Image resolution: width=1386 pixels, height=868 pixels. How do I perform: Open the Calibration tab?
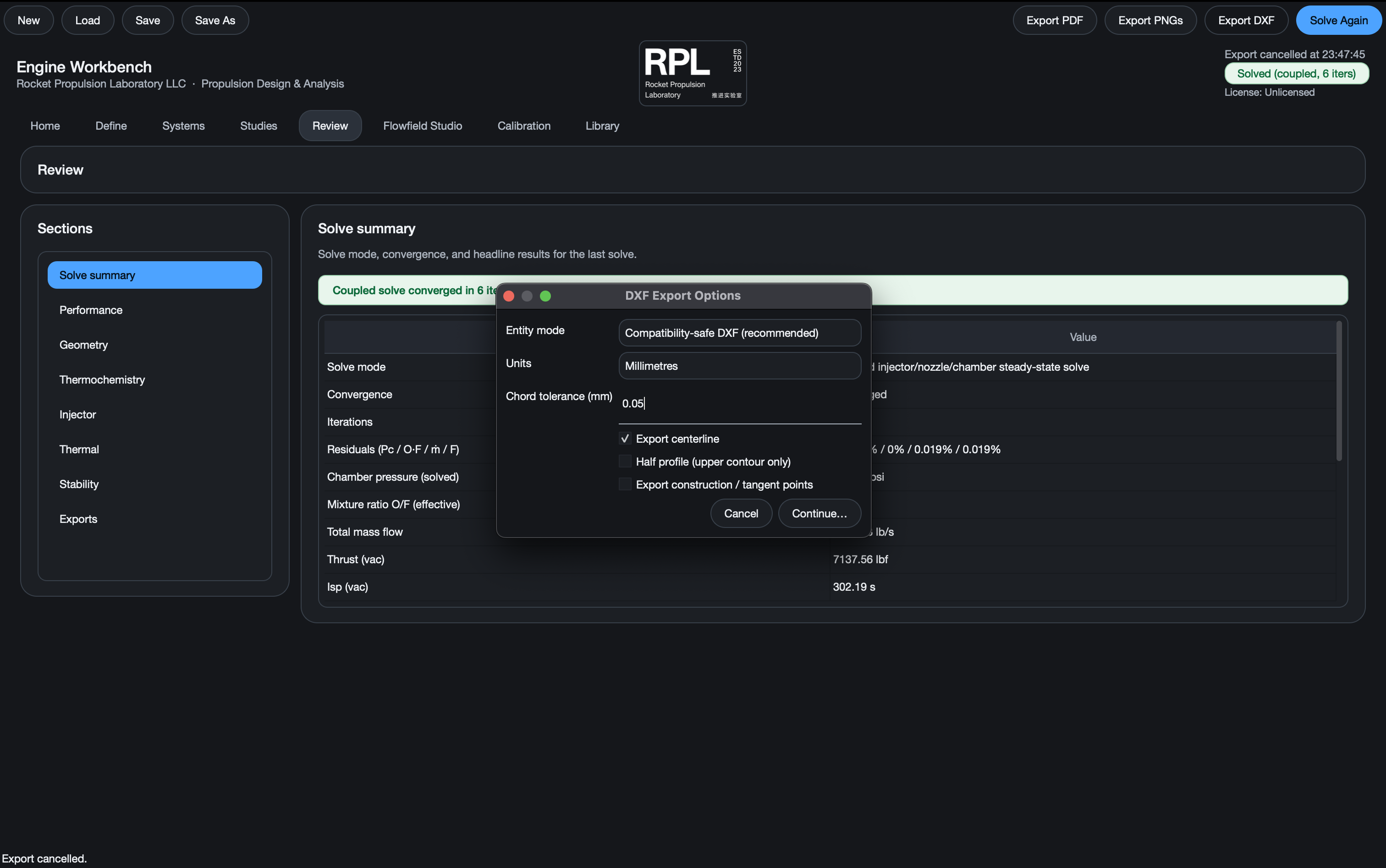[523, 126]
